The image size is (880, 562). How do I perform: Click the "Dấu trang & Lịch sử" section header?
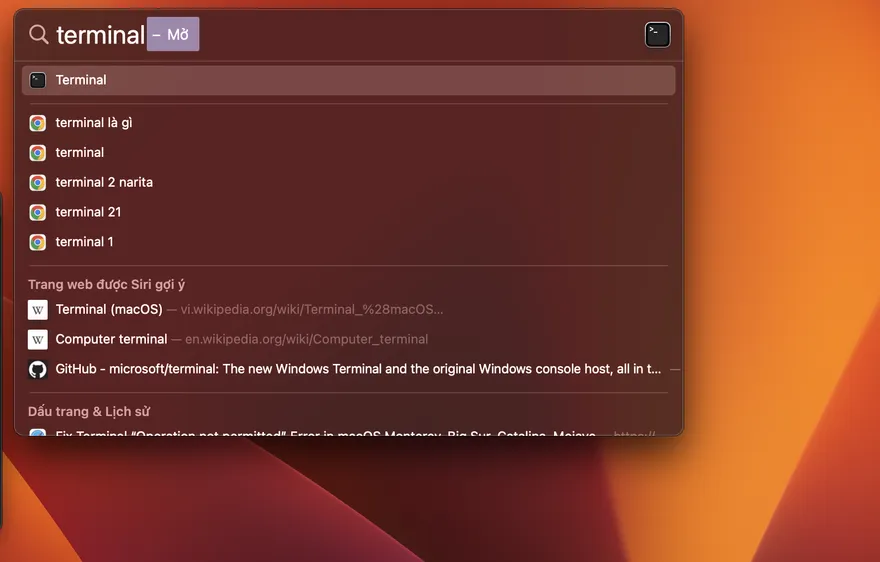[89, 411]
